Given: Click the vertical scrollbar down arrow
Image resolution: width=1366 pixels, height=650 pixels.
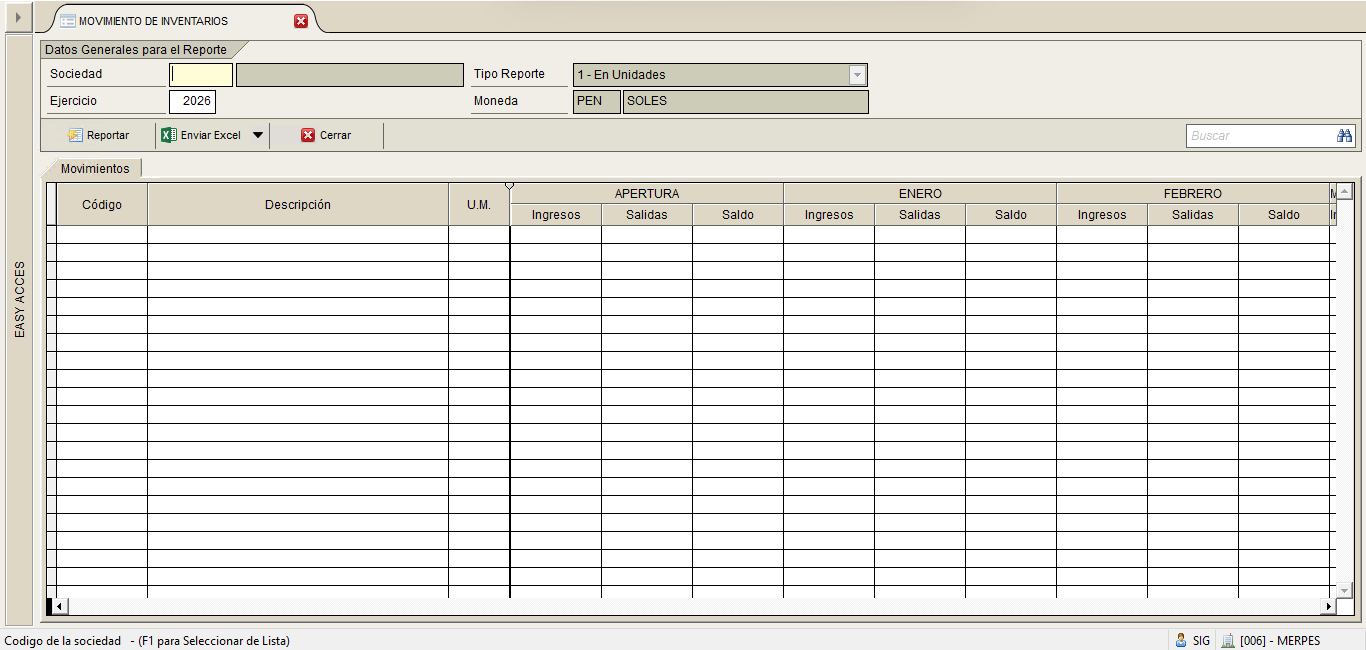Looking at the screenshot, I should (1344, 591).
